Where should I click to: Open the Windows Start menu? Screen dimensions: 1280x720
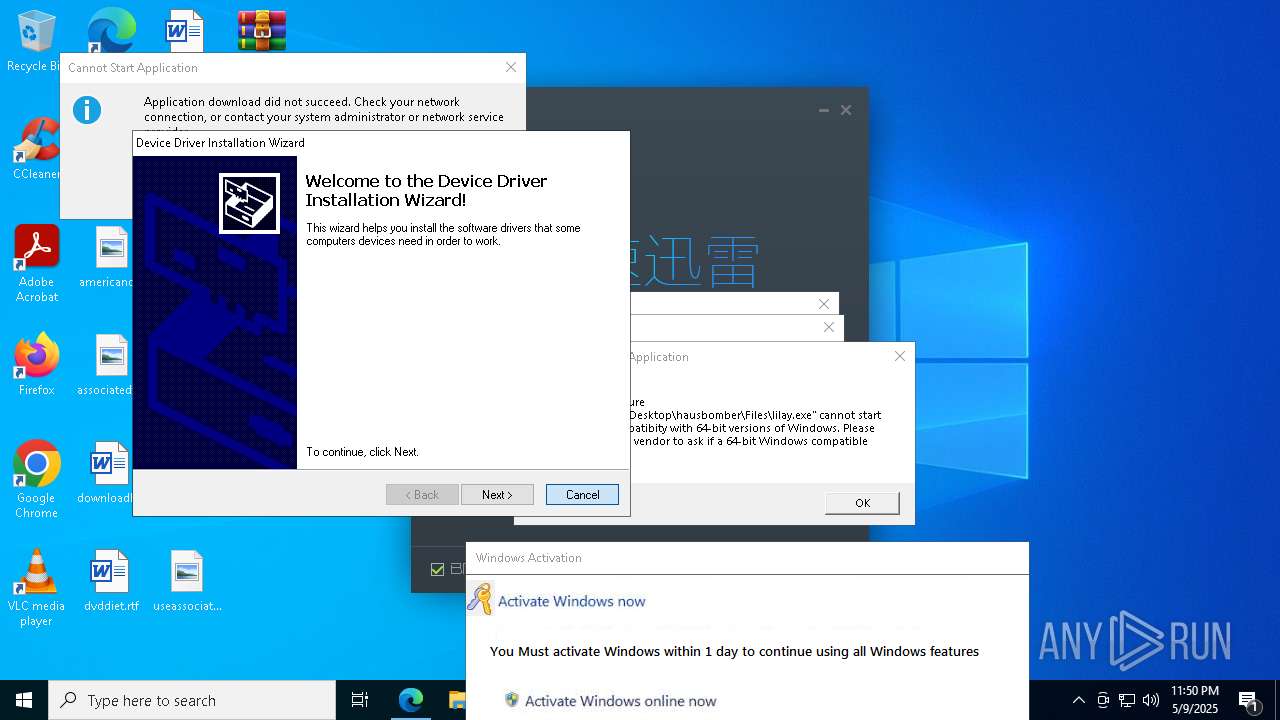click(24, 700)
